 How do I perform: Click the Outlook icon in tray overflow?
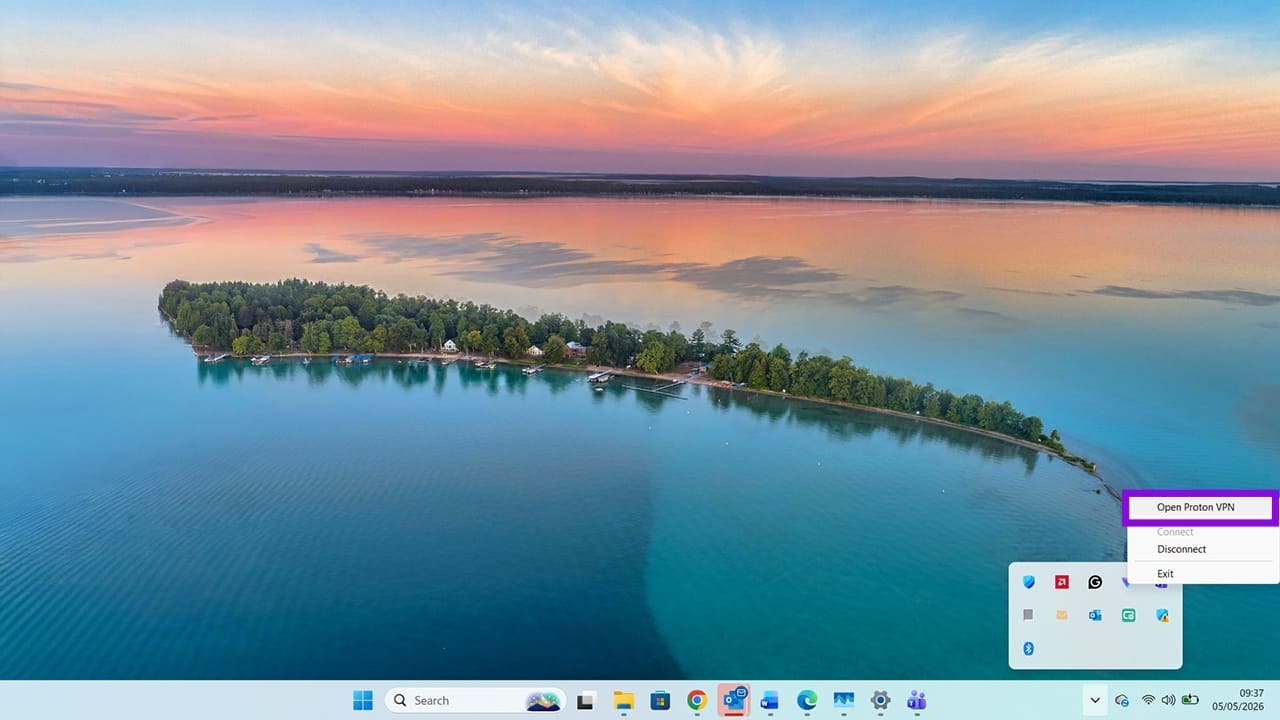[1095, 615]
